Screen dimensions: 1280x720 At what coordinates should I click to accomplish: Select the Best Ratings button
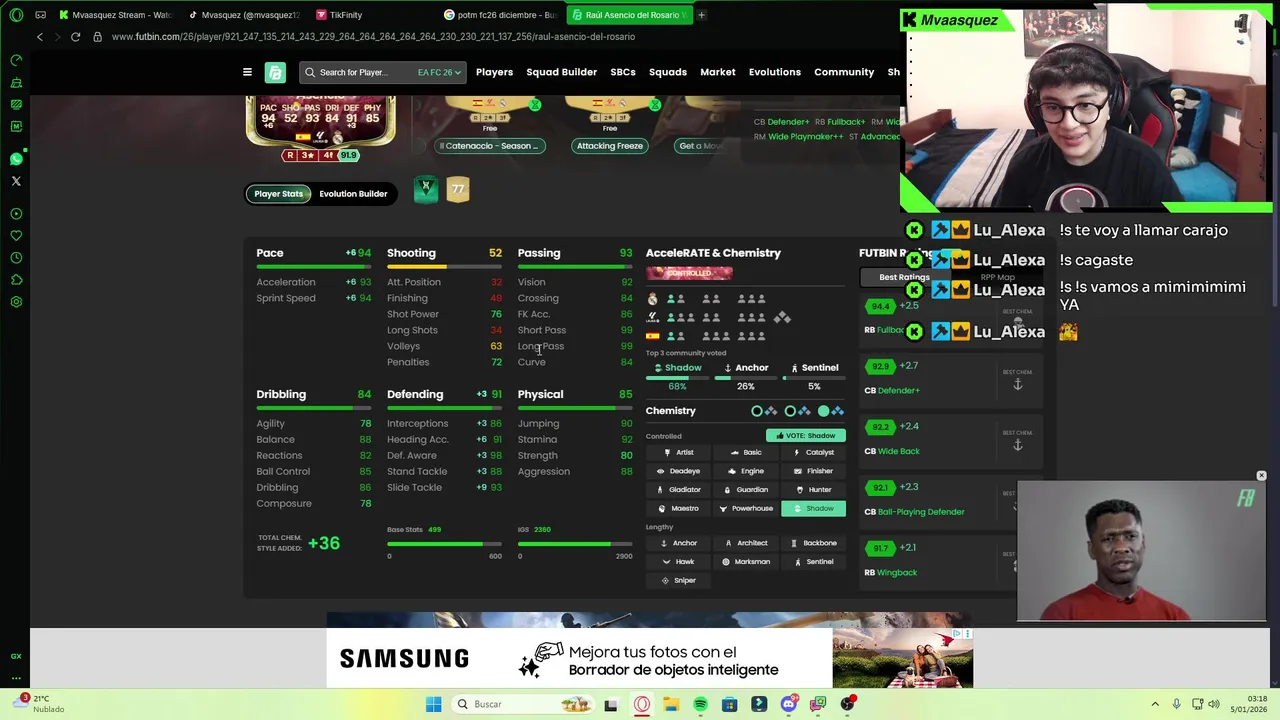pyautogui.click(x=903, y=277)
